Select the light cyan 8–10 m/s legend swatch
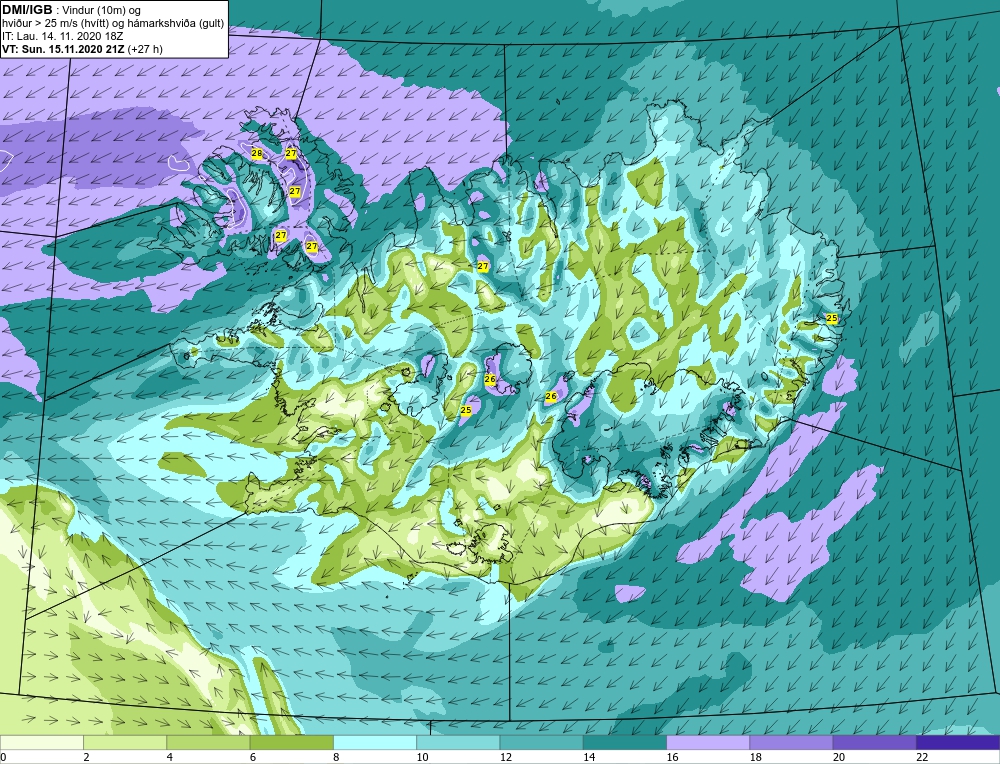 tap(375, 742)
